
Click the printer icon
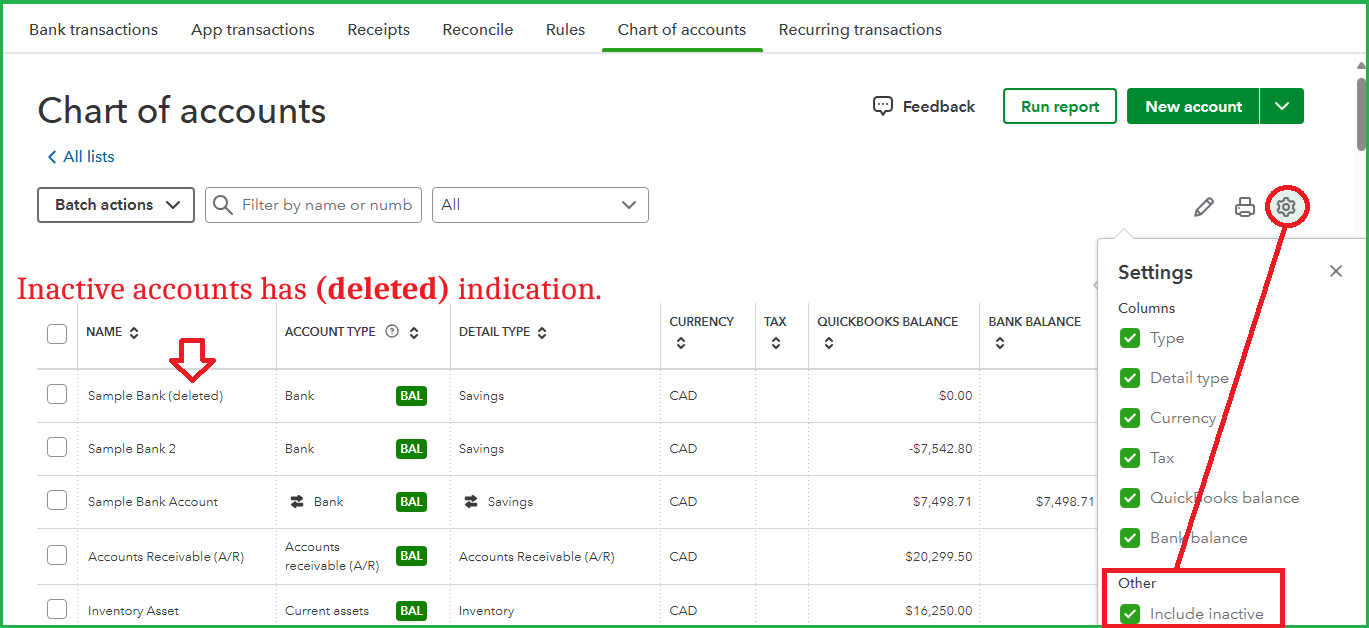click(x=1245, y=207)
